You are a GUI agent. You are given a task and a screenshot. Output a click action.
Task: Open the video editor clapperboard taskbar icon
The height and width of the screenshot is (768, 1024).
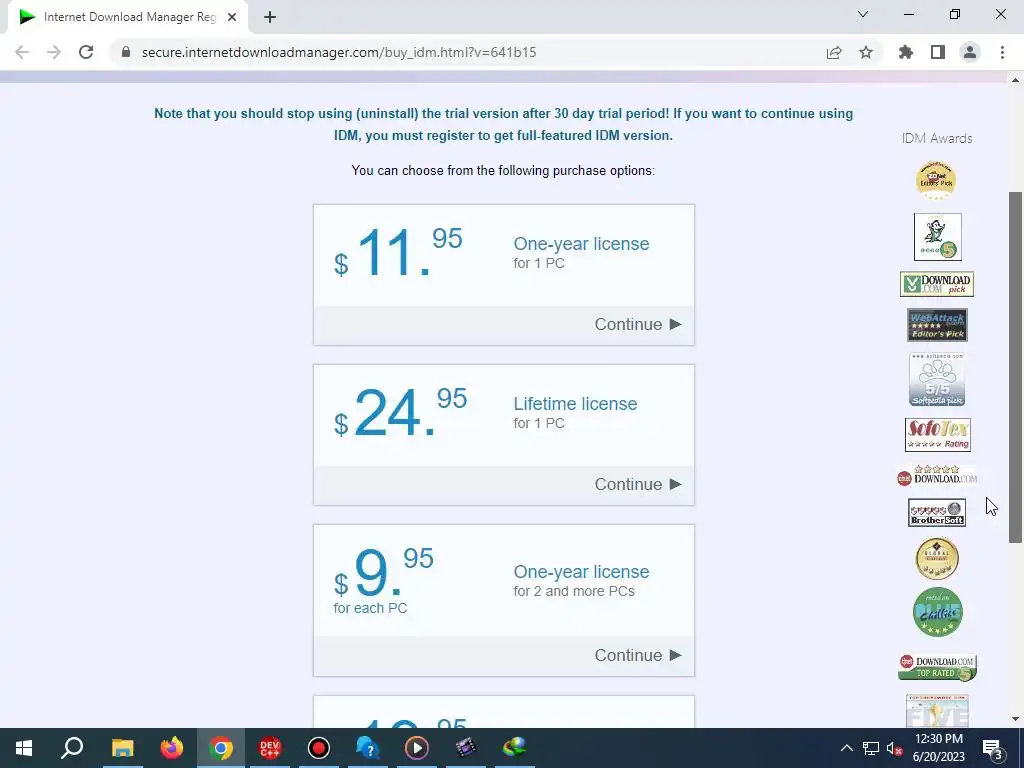click(466, 748)
